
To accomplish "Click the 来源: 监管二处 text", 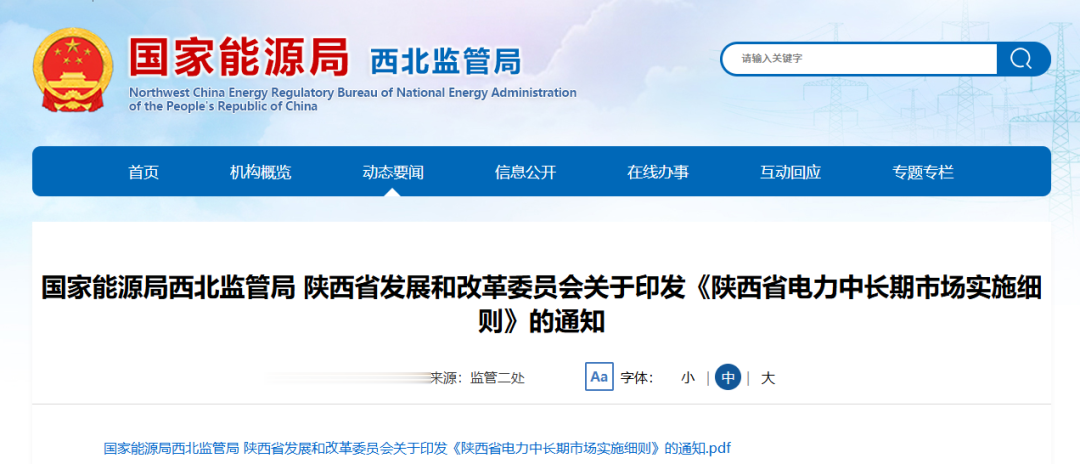I will [x=477, y=378].
